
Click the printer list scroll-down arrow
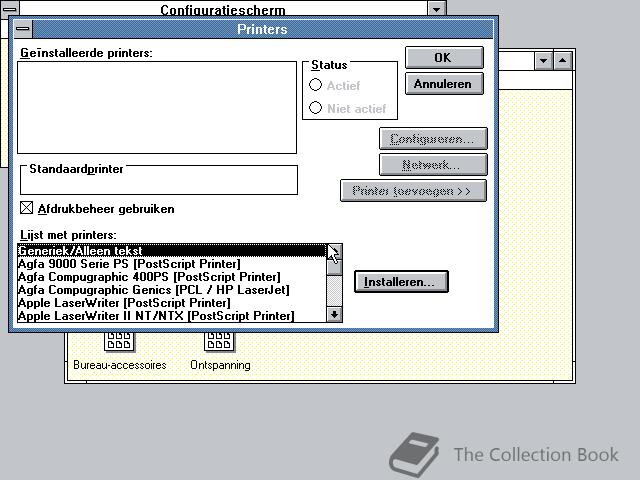pos(335,315)
